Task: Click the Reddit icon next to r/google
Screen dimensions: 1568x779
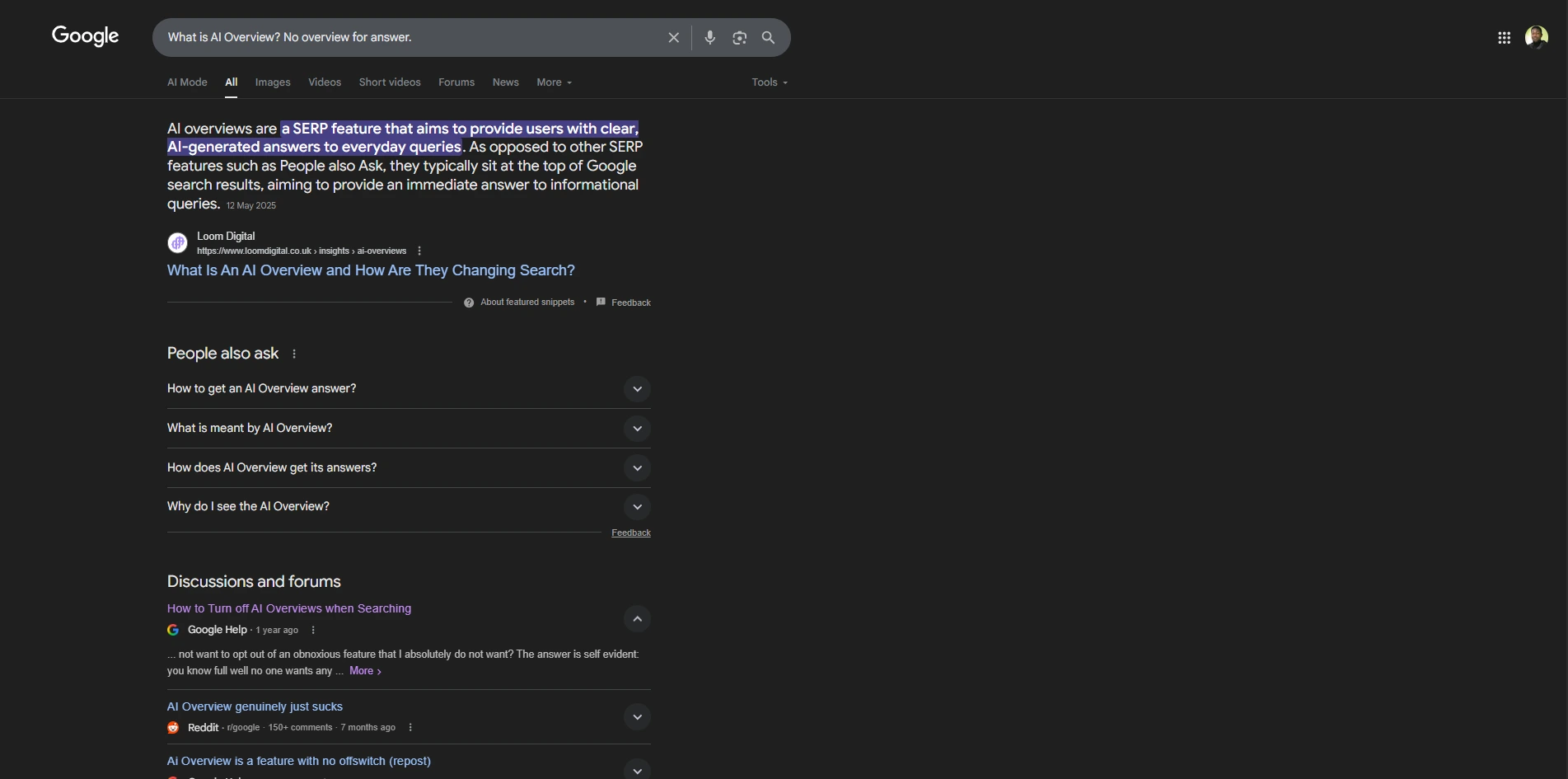Action: tap(172, 728)
